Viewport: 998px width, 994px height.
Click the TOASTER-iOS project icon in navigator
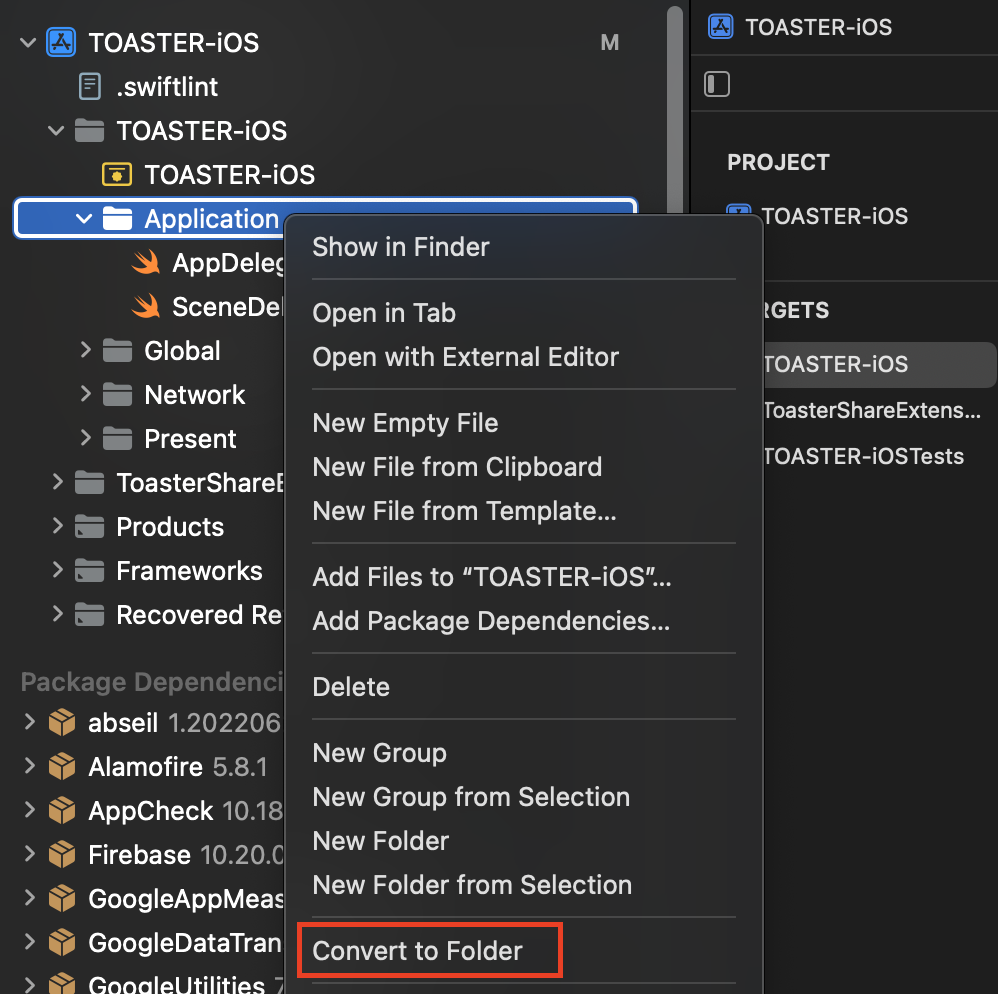click(x=61, y=43)
